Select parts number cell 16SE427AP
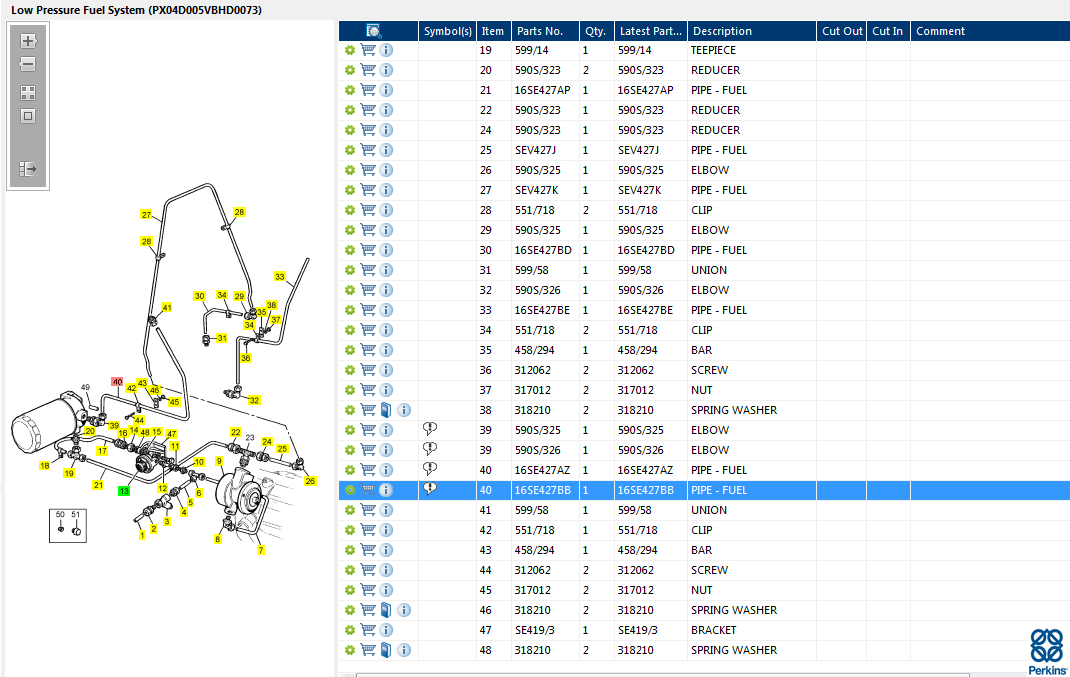Viewport: 1070px width, 677px height. tap(543, 90)
